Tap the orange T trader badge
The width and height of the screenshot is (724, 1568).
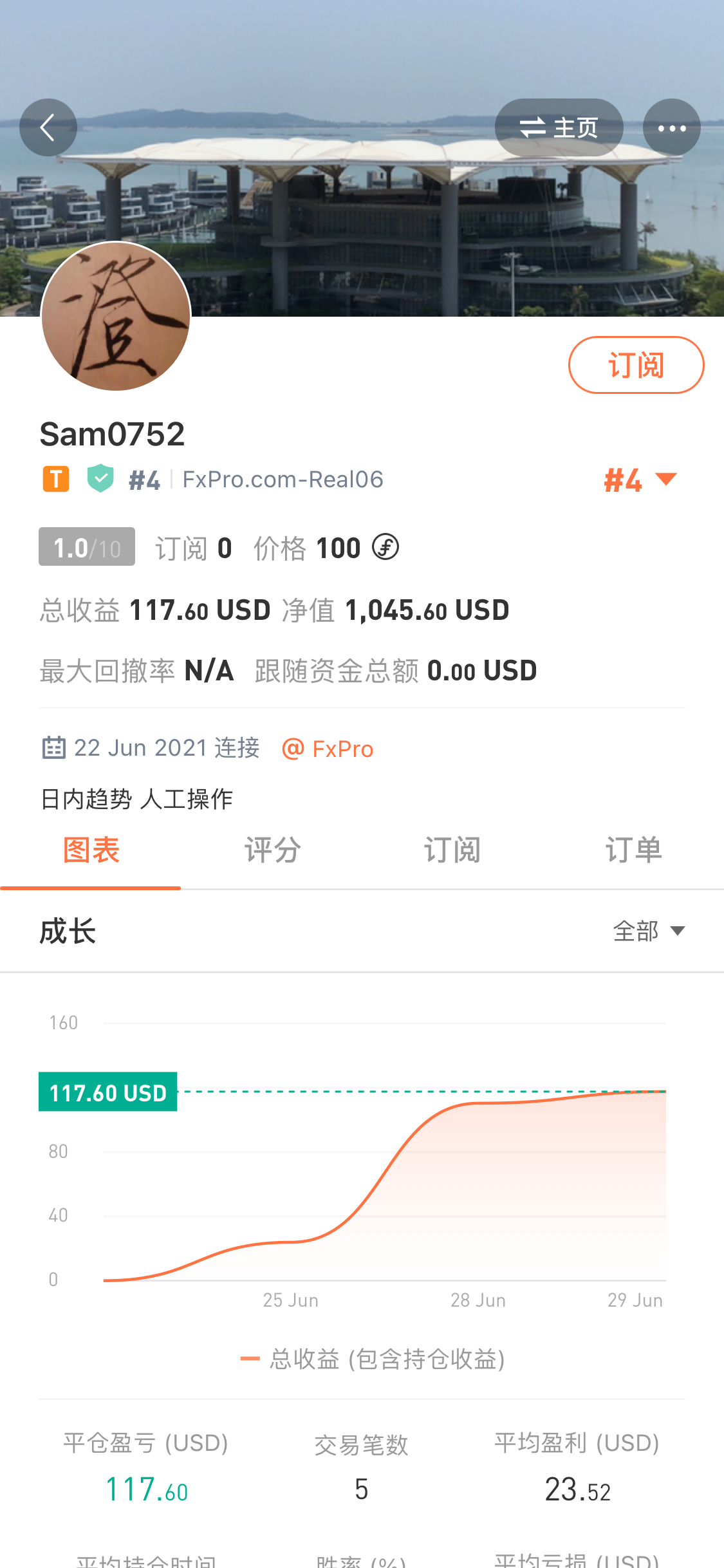coord(56,479)
